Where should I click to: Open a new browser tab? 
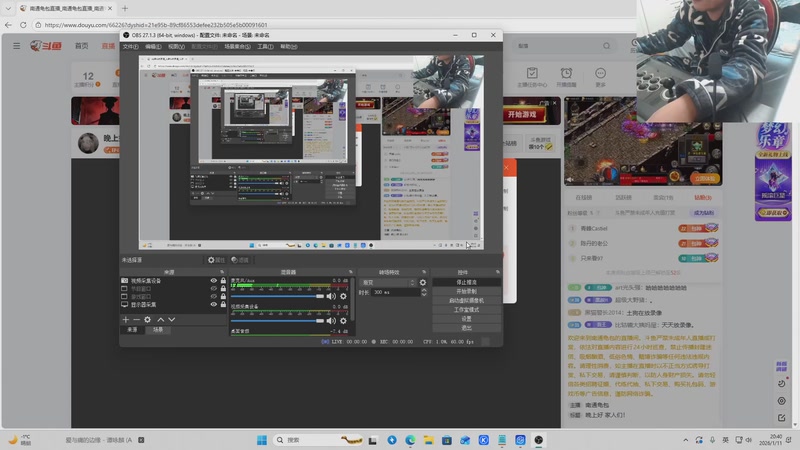125,8
